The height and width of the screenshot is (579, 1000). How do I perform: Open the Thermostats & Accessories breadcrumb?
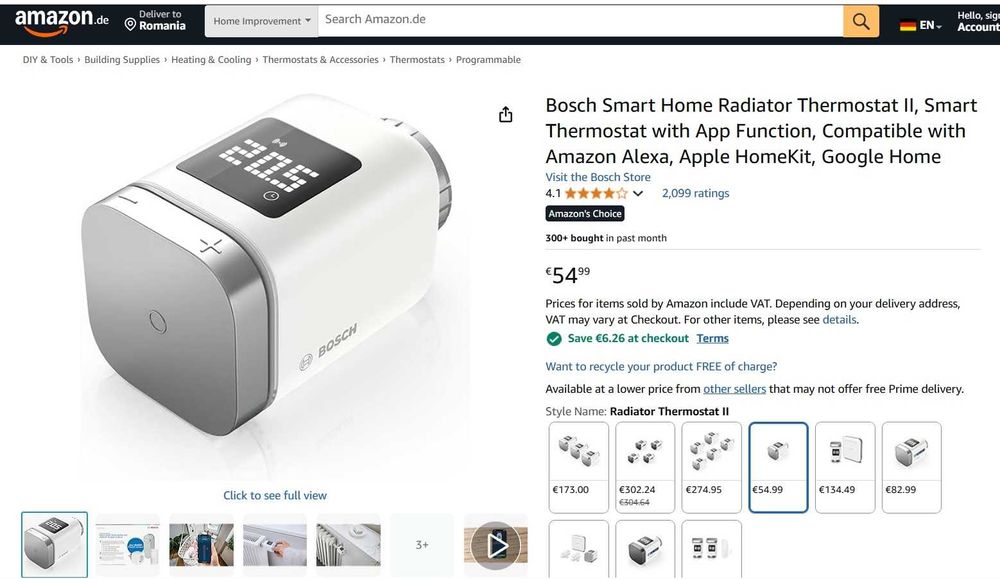pos(320,59)
